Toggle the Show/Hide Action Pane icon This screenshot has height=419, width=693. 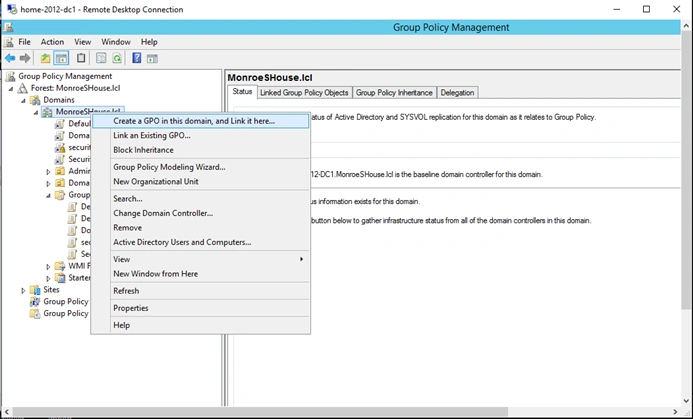pyautogui.click(x=152, y=58)
